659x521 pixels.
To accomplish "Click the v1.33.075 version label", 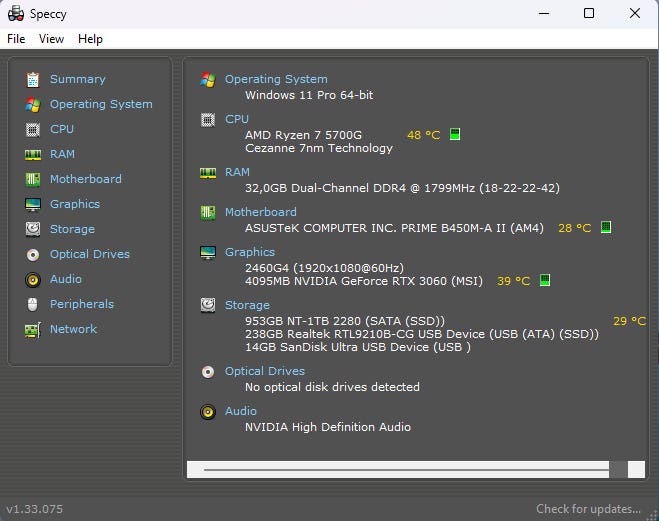I will [x=34, y=509].
